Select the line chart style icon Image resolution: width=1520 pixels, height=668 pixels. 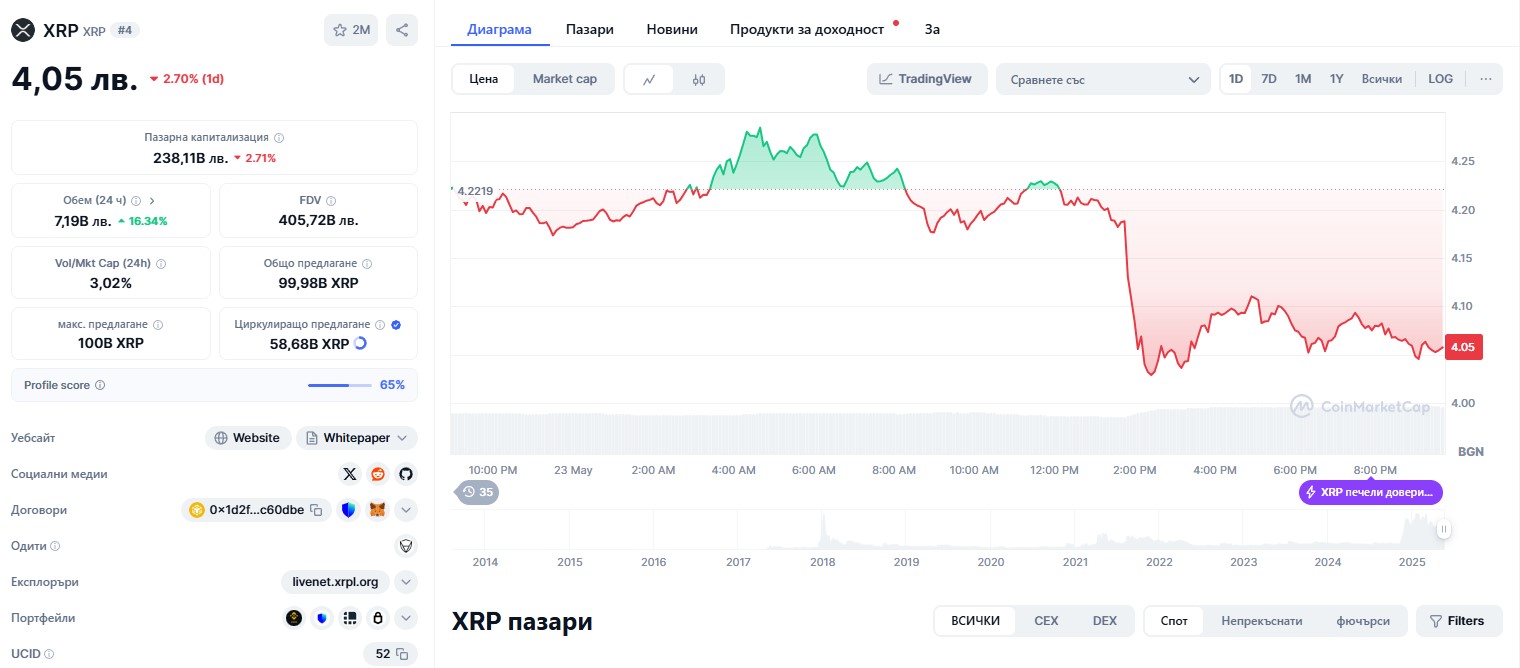pyautogui.click(x=650, y=79)
